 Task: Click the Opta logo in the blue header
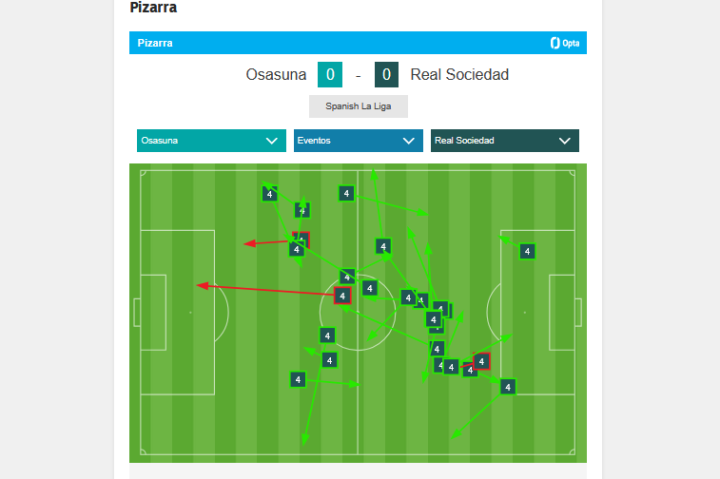565,43
